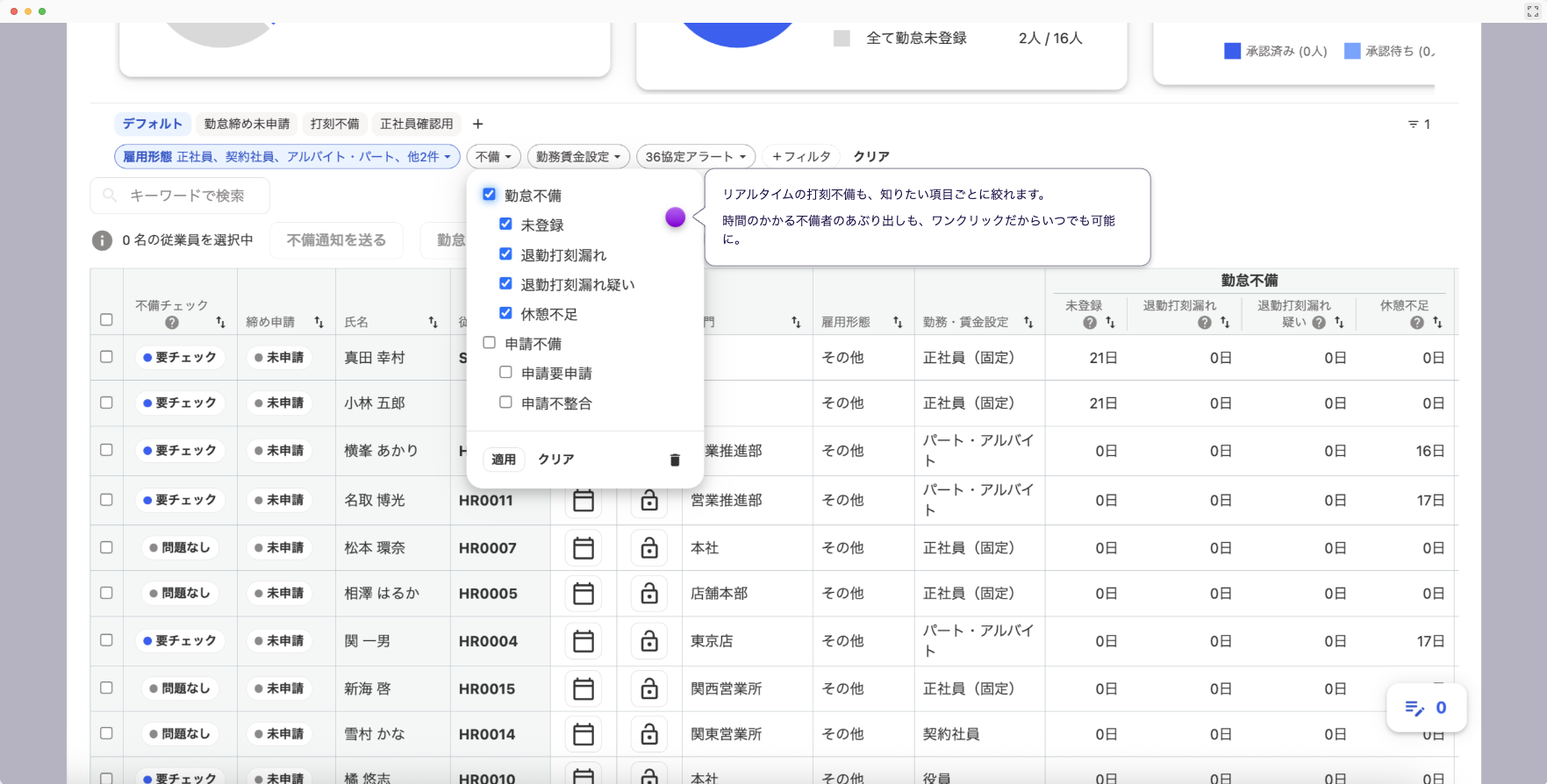Image resolution: width=1547 pixels, height=784 pixels.
Task: Click fullscreen icon in window corner
Action: pos(1532,11)
